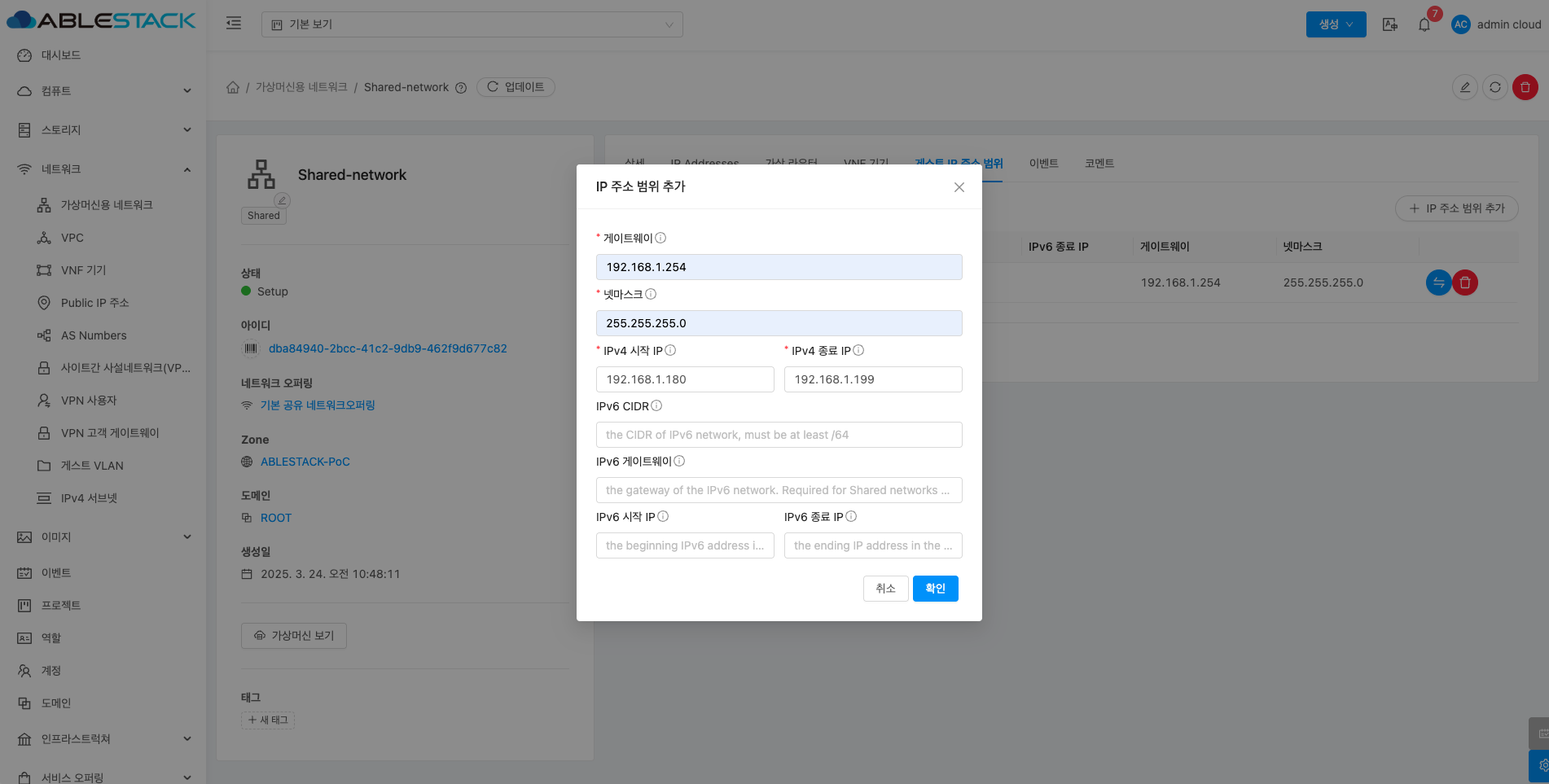This screenshot has width=1549, height=784.
Task: Open the 기본 보기 view dropdown
Action: point(472,24)
